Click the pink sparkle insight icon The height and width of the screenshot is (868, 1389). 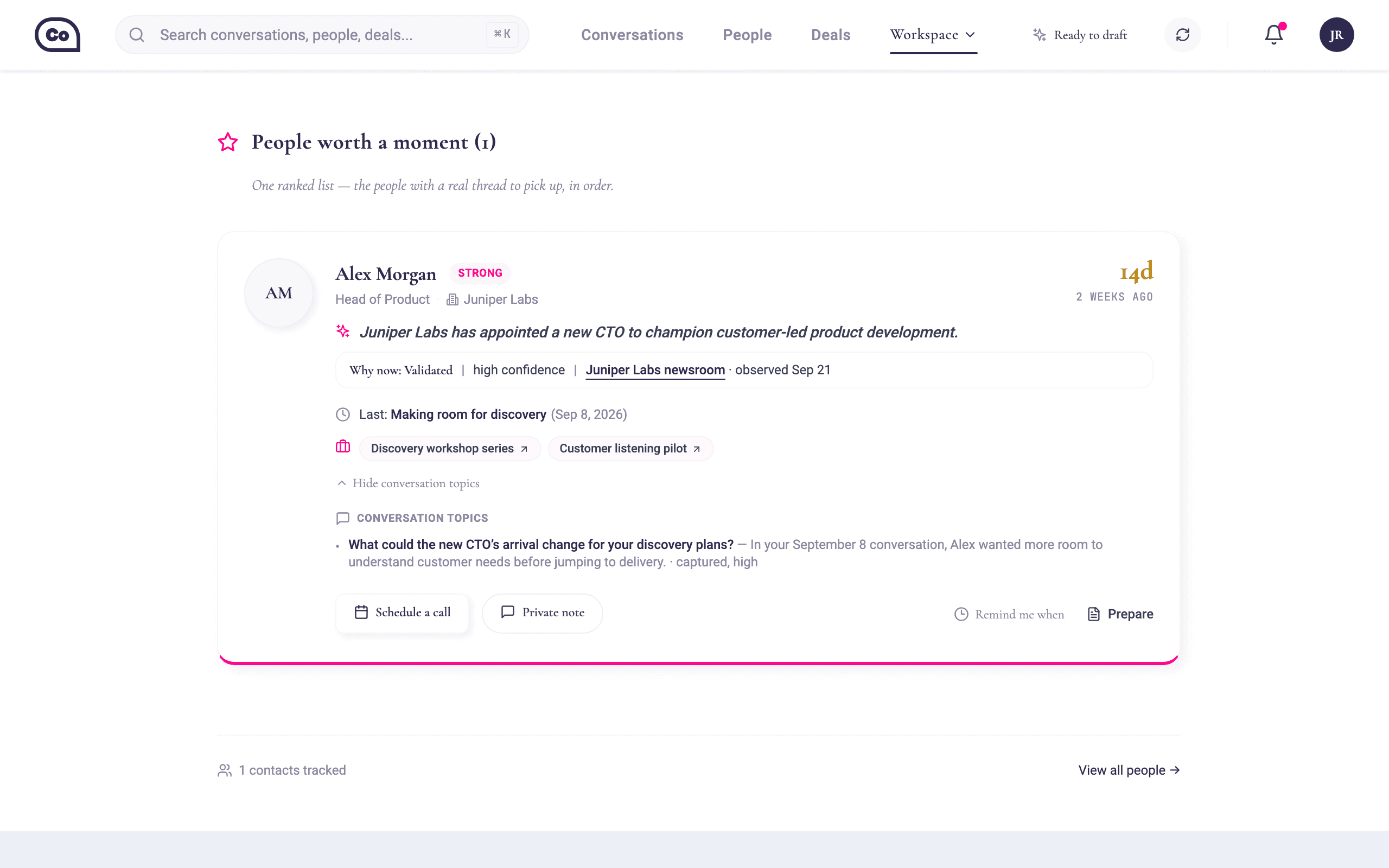click(343, 331)
